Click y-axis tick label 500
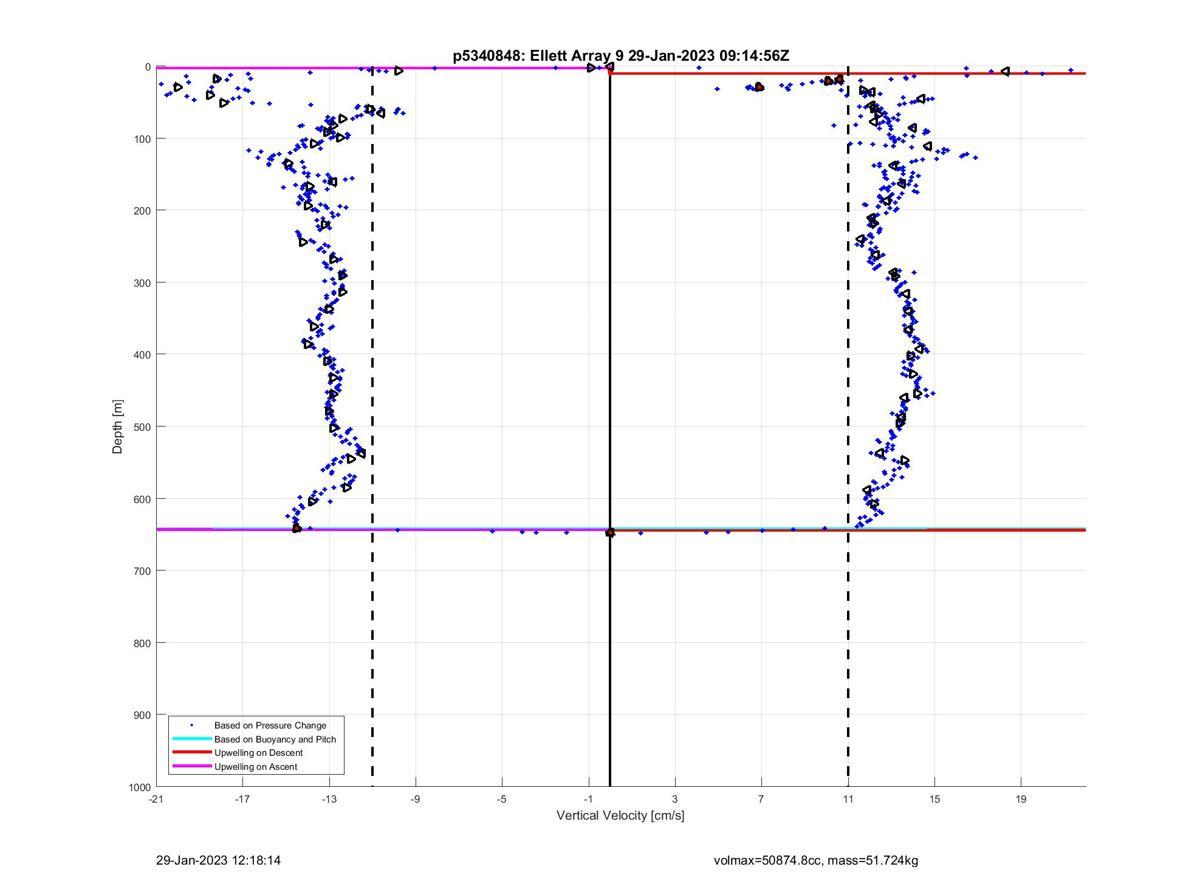 pyautogui.click(x=142, y=427)
